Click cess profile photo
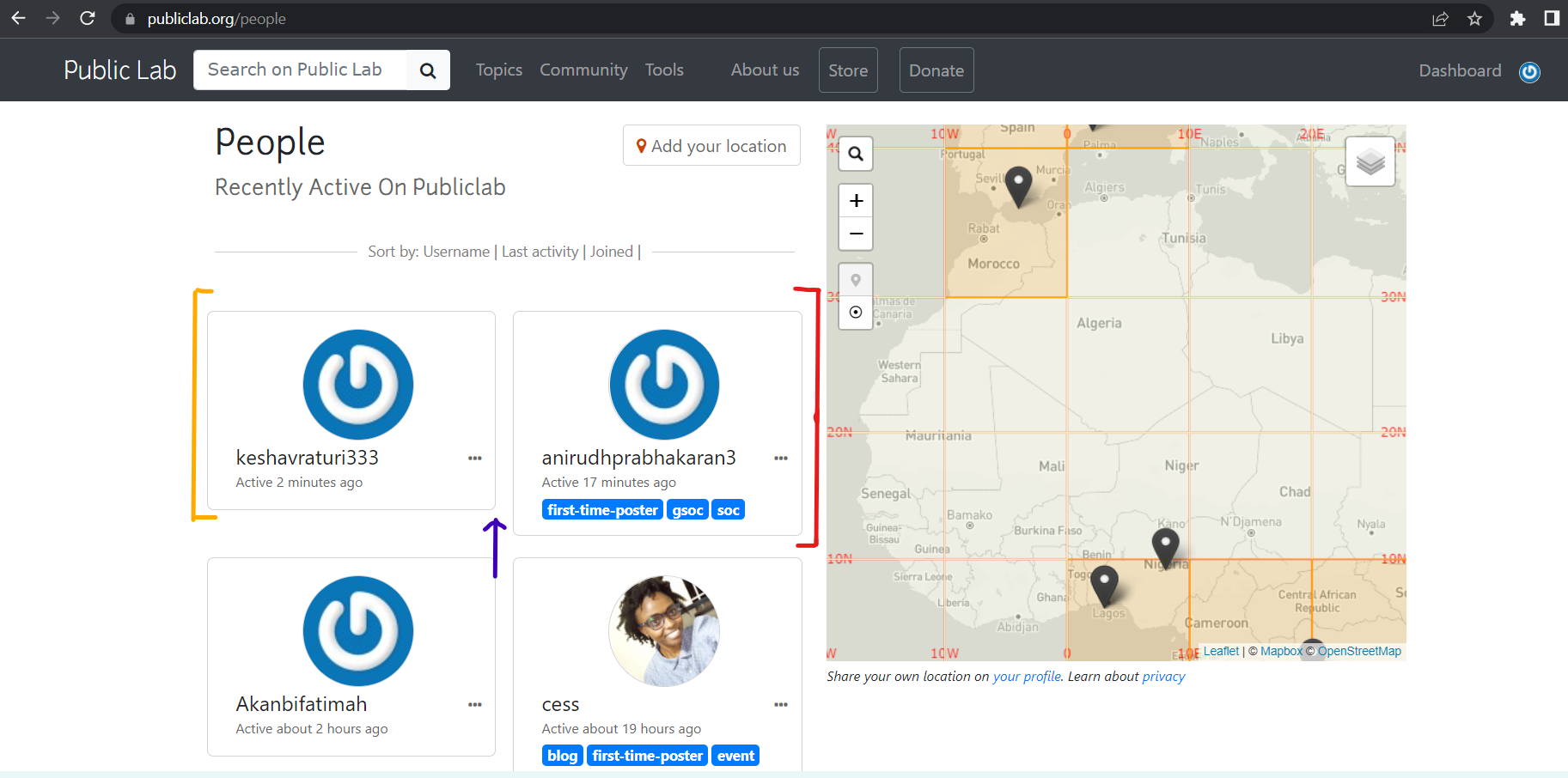 pos(664,631)
